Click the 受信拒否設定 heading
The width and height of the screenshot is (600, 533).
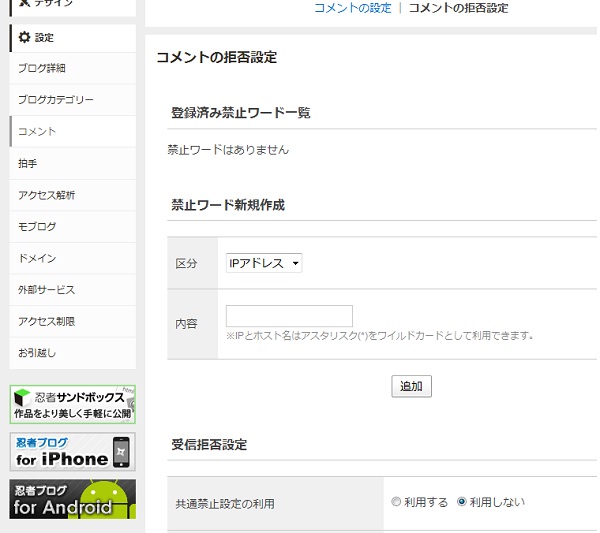pyautogui.click(x=209, y=445)
